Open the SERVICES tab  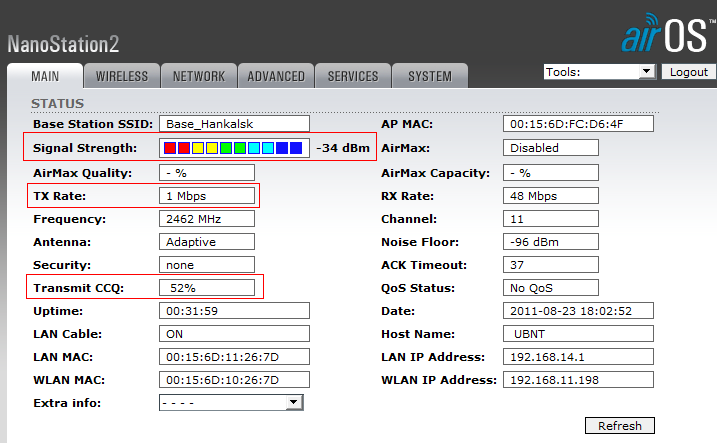coord(353,76)
